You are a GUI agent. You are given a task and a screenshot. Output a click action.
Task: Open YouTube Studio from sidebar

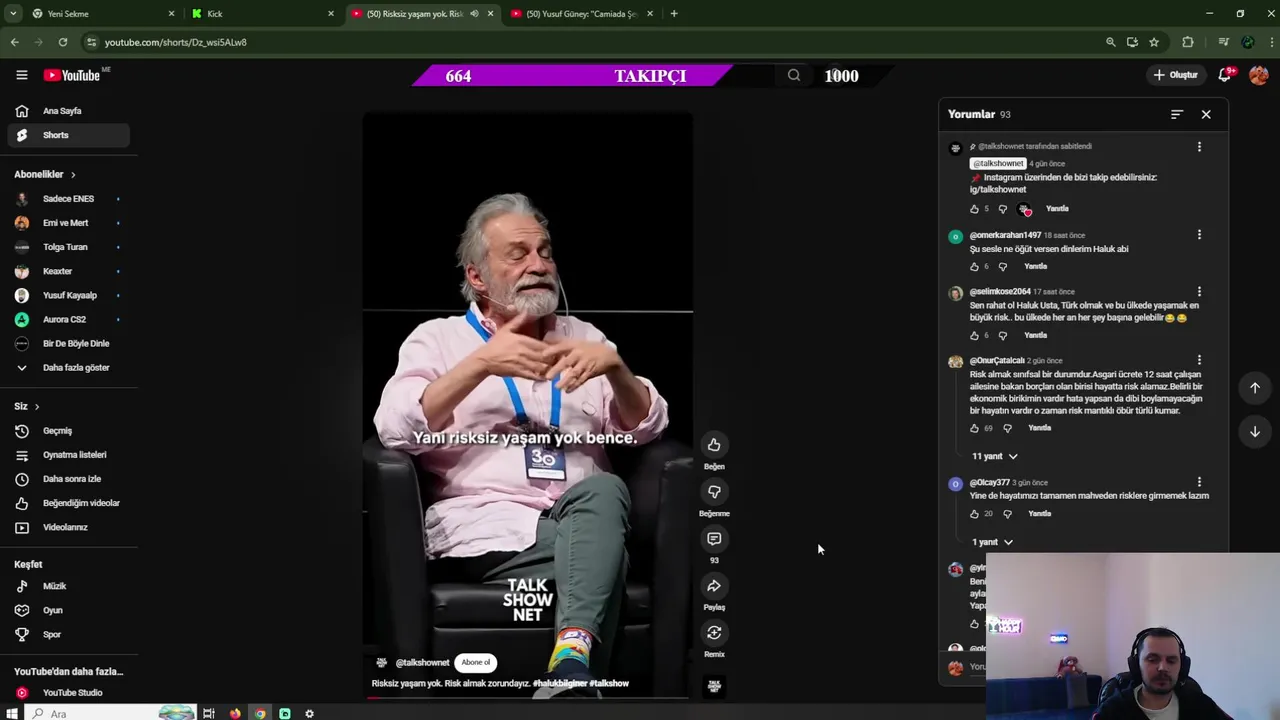pyautogui.click(x=69, y=692)
